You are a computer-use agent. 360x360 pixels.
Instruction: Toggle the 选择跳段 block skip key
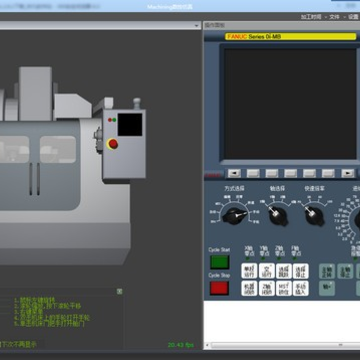point(284,271)
